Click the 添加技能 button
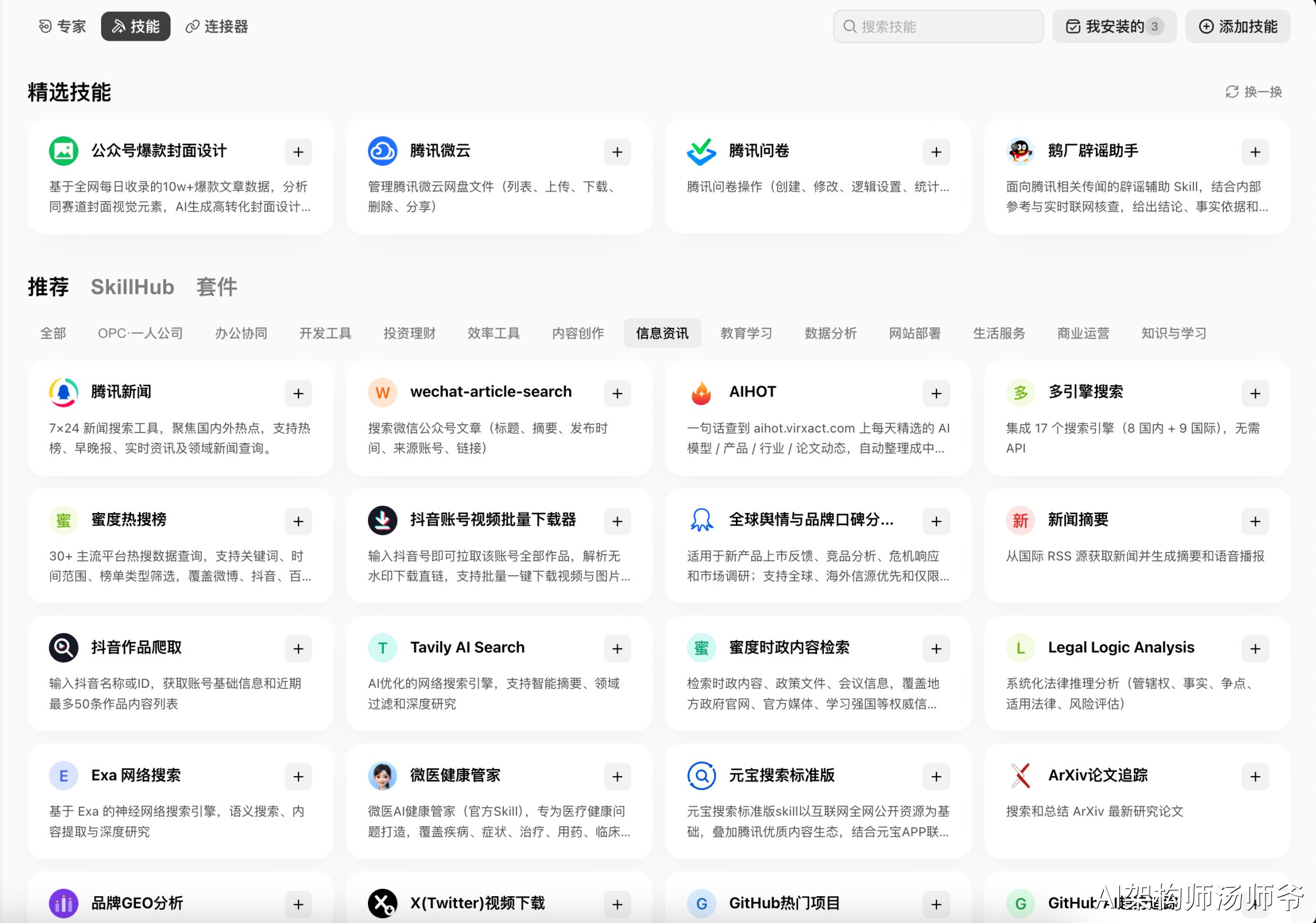This screenshot has height=923, width=1316. [1238, 26]
